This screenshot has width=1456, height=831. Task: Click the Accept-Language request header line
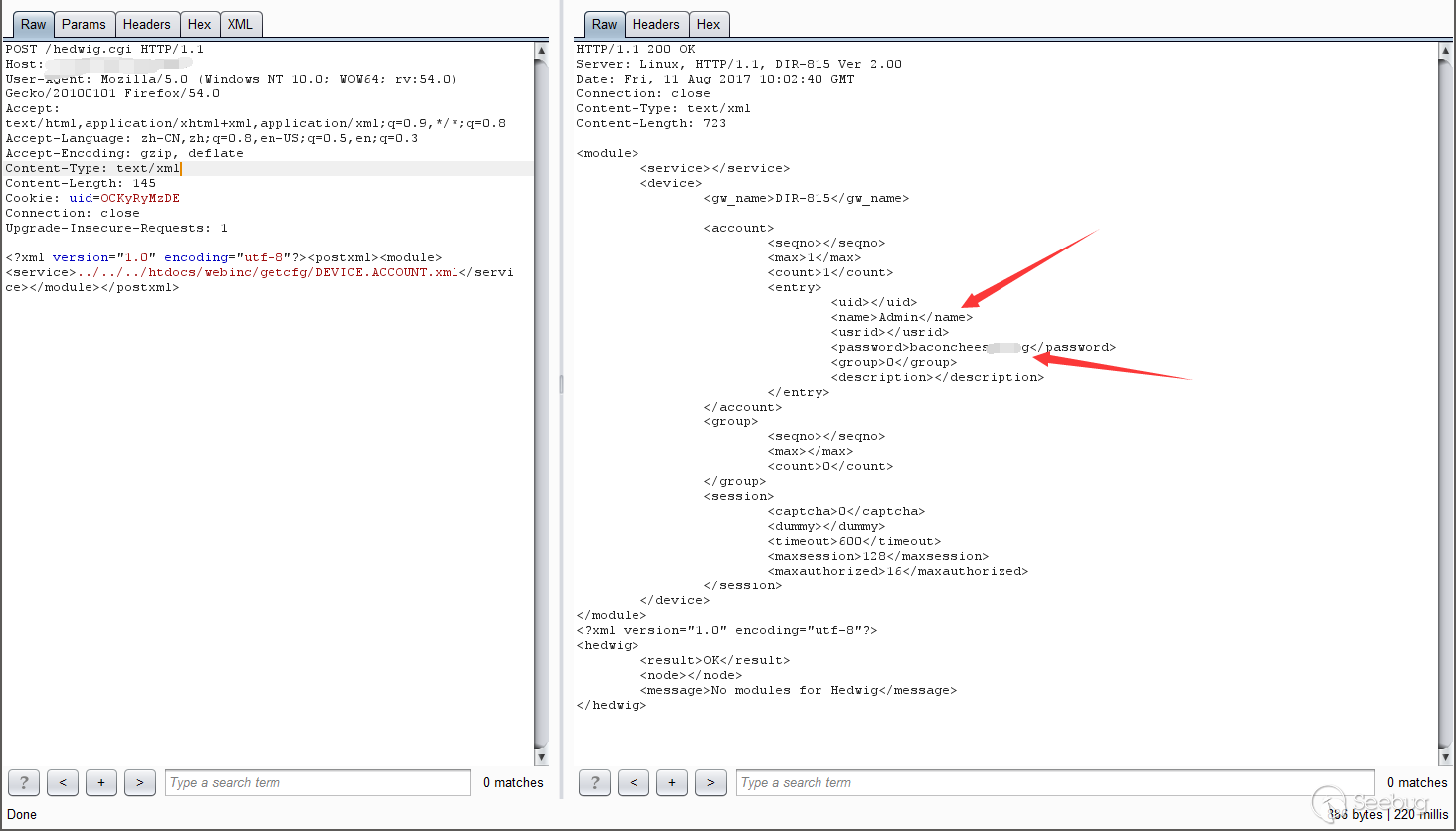pyautogui.click(x=212, y=138)
